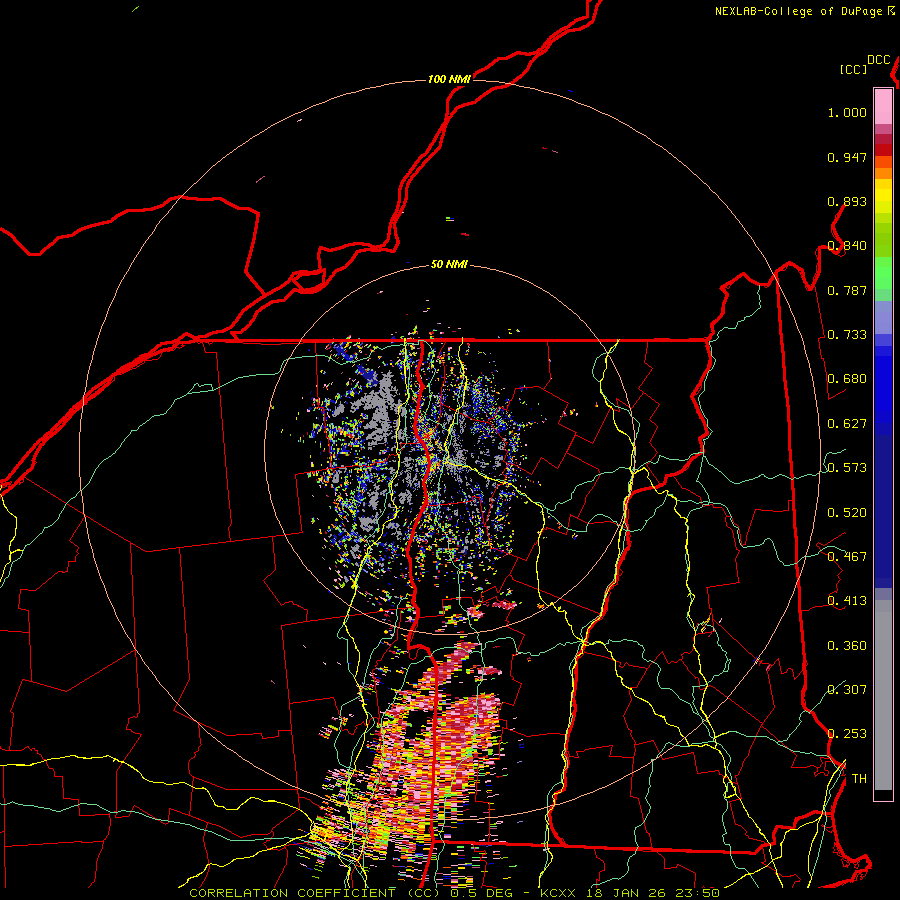This screenshot has height=900, width=900.
Task: Click the CORRELATION COEFFICIENT (CC) caption text
Action: point(314,893)
